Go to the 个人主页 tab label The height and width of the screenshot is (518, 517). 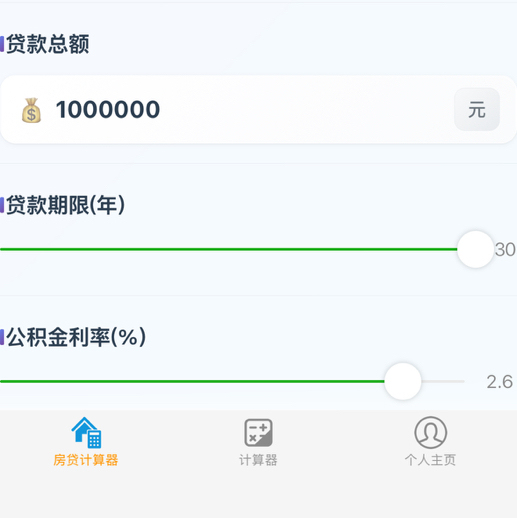pyautogui.click(x=430, y=460)
